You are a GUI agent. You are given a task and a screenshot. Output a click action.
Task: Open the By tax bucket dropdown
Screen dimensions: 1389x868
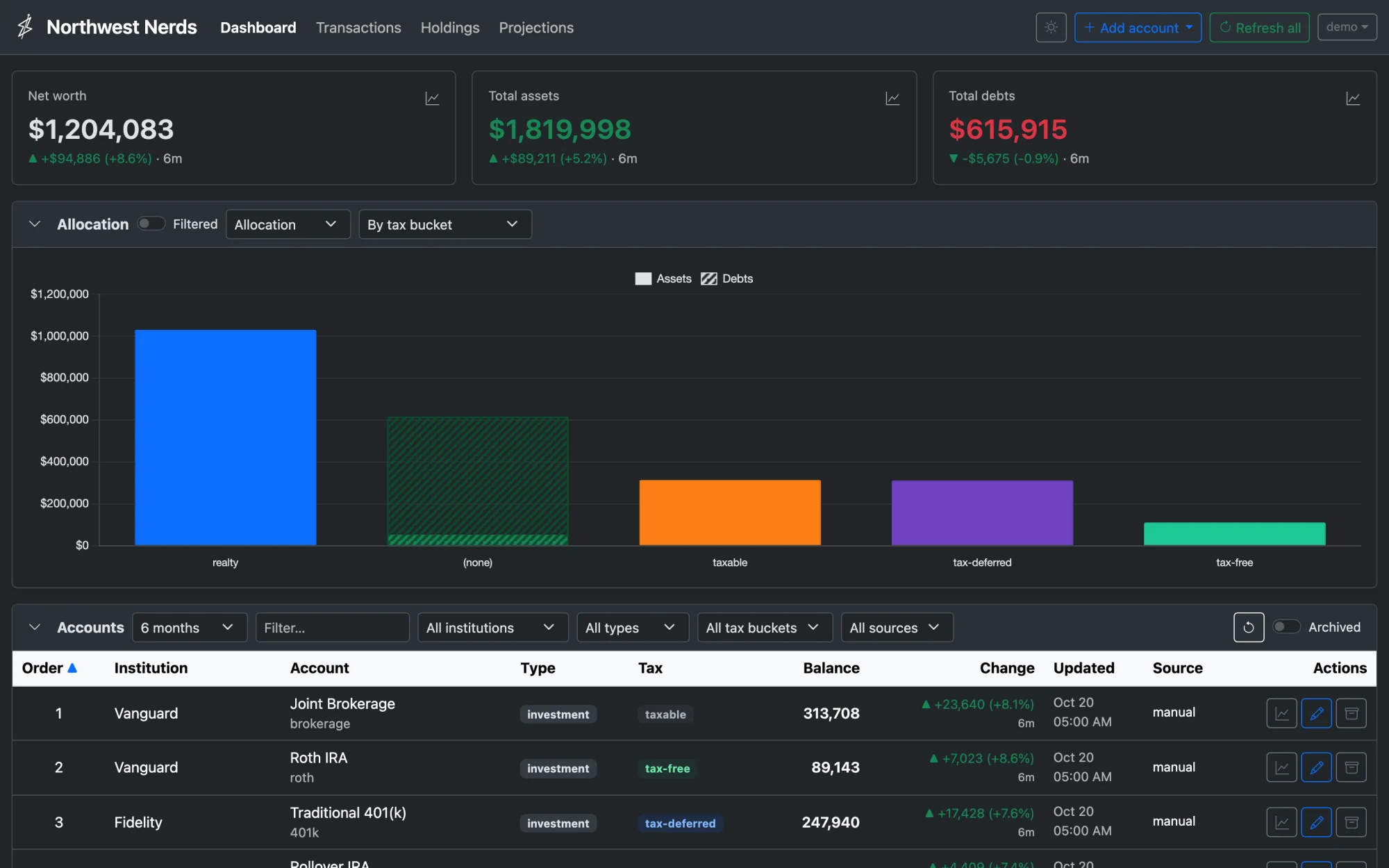click(445, 224)
